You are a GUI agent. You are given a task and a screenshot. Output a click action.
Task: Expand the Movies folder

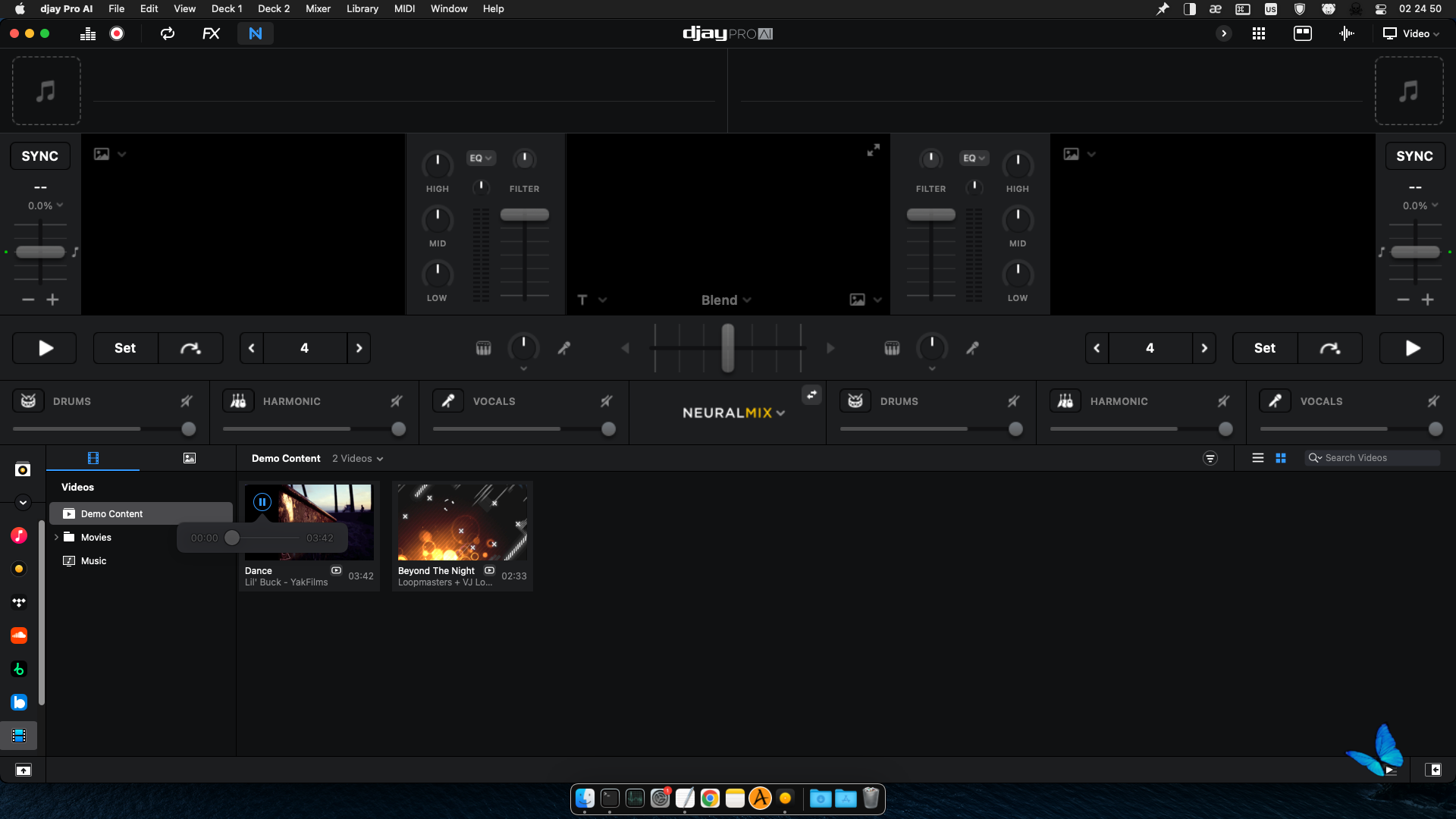[x=56, y=538]
